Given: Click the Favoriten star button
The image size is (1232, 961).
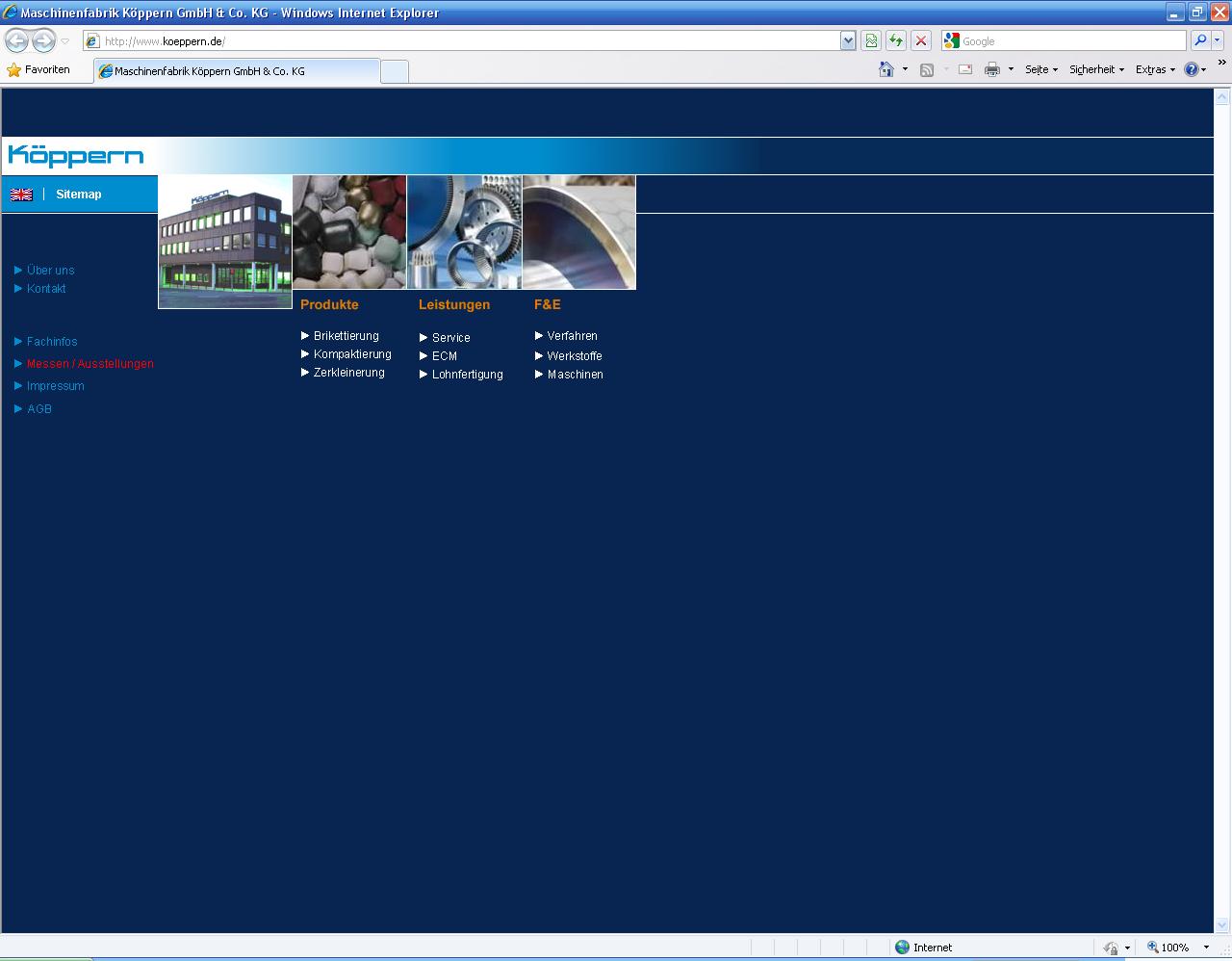Looking at the screenshot, I should pyautogui.click(x=38, y=69).
